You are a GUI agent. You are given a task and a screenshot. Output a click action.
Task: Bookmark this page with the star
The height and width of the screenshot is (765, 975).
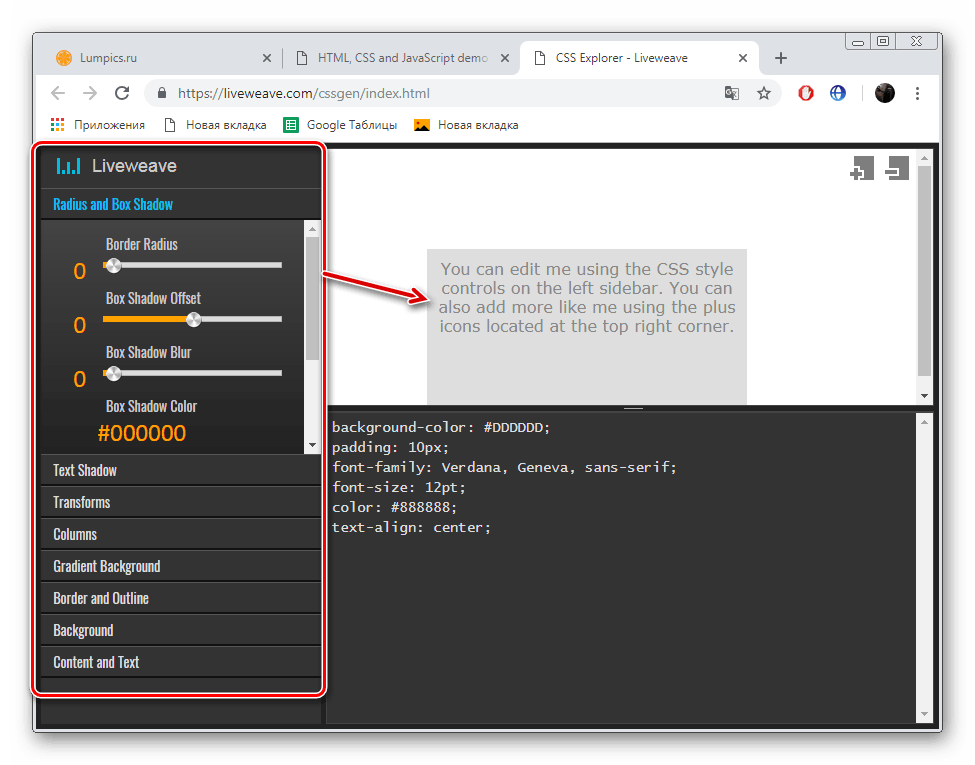tap(764, 93)
